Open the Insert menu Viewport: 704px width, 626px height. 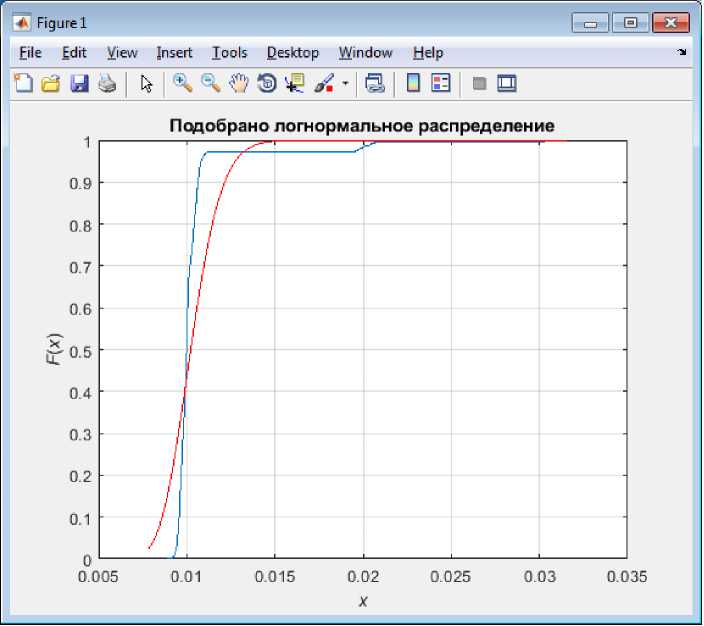[x=174, y=53]
